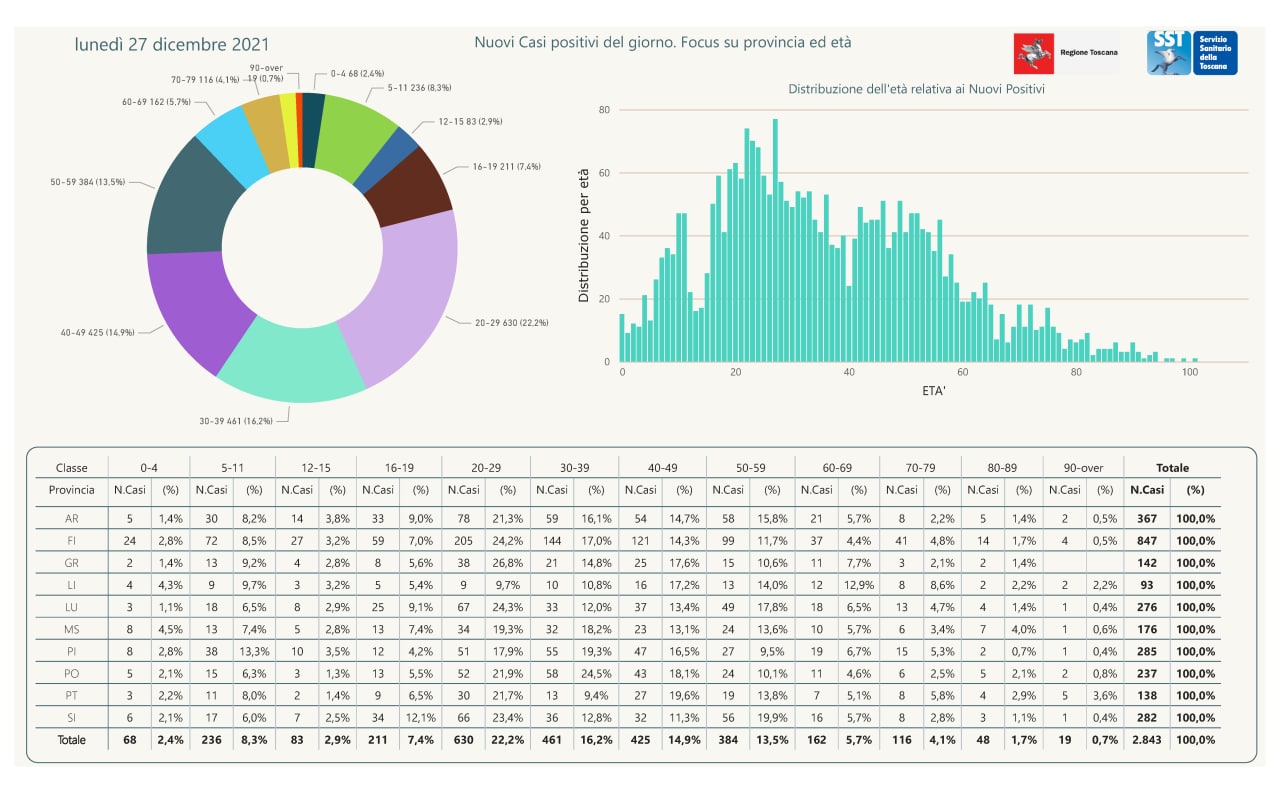
Task: Select the Totale column header in table
Action: tap(1172, 467)
